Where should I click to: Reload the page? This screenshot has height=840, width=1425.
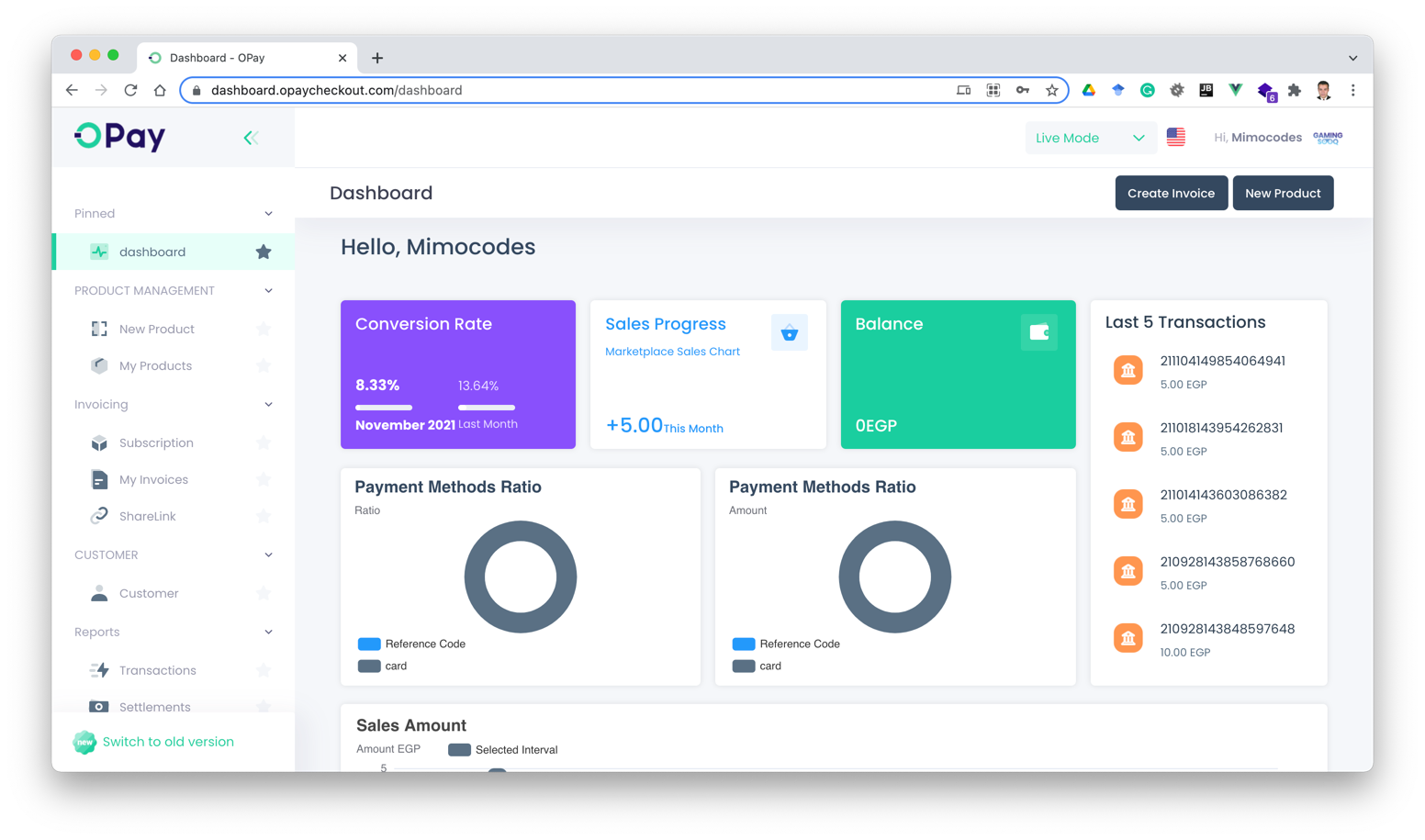click(x=130, y=90)
